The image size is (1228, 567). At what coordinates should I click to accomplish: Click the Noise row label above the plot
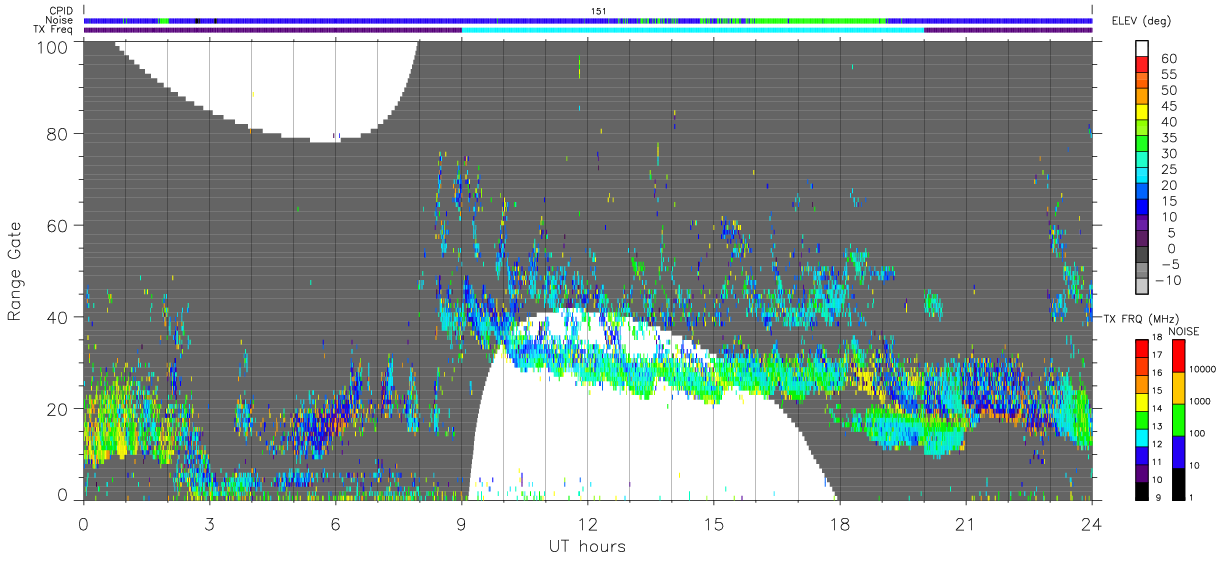point(60,20)
